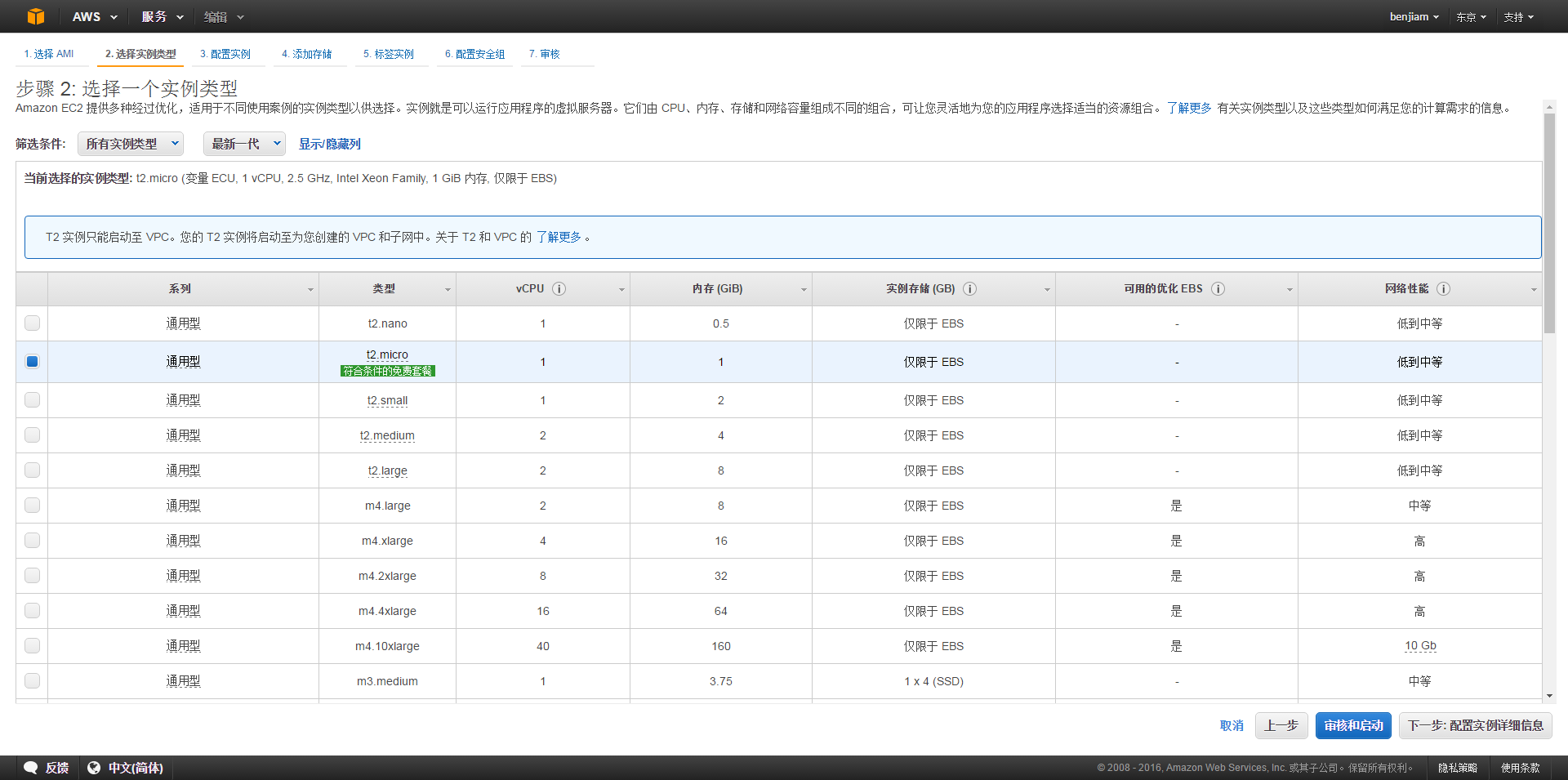Viewport: 1568px width, 780px height.
Task: Show info for network performance (网络性能) column
Action: (x=1443, y=288)
